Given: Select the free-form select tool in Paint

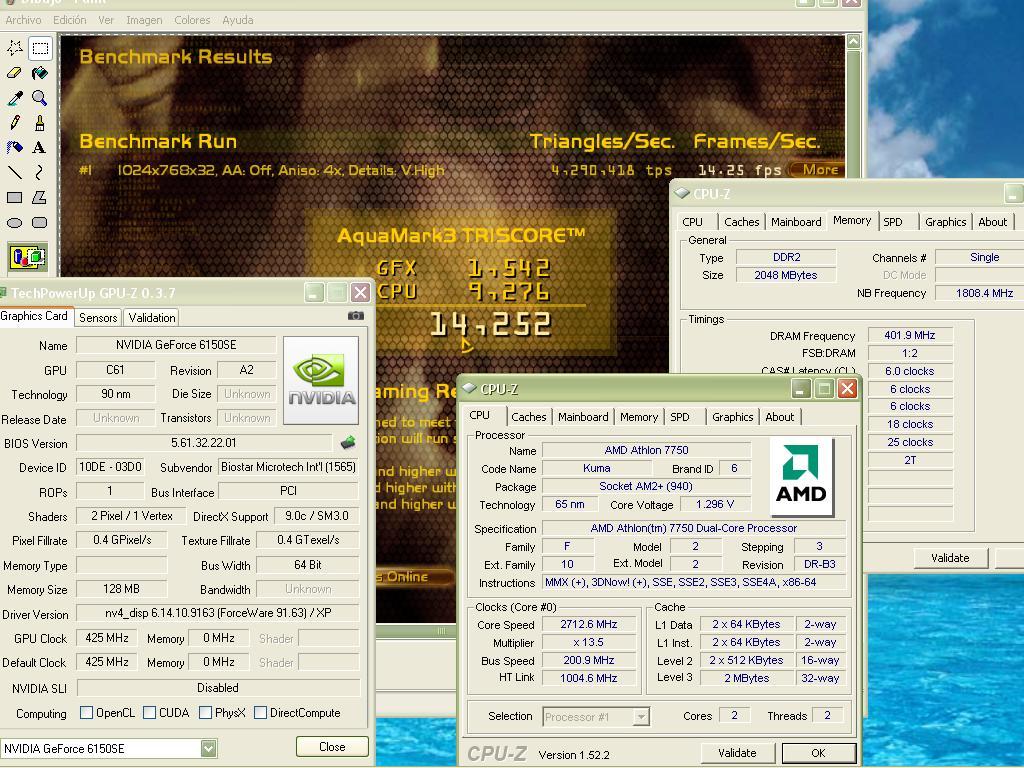Looking at the screenshot, I should point(15,48).
